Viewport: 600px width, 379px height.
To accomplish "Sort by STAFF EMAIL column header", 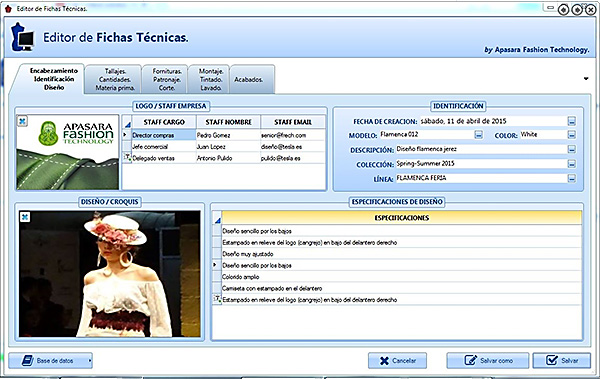I will tap(293, 122).
